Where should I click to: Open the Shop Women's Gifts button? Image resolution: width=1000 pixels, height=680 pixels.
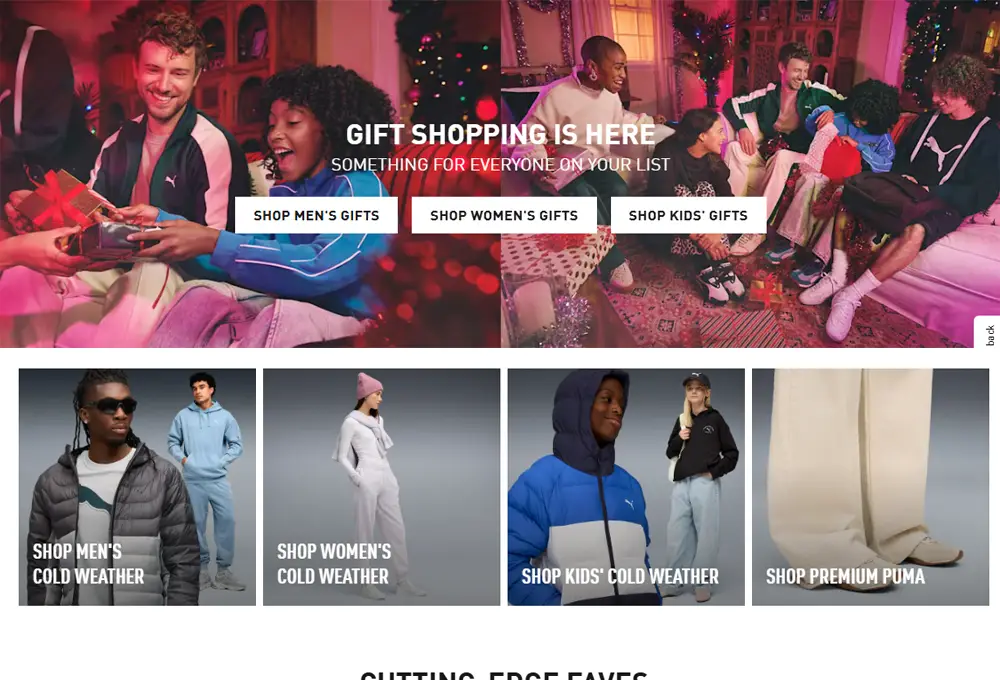(x=504, y=215)
